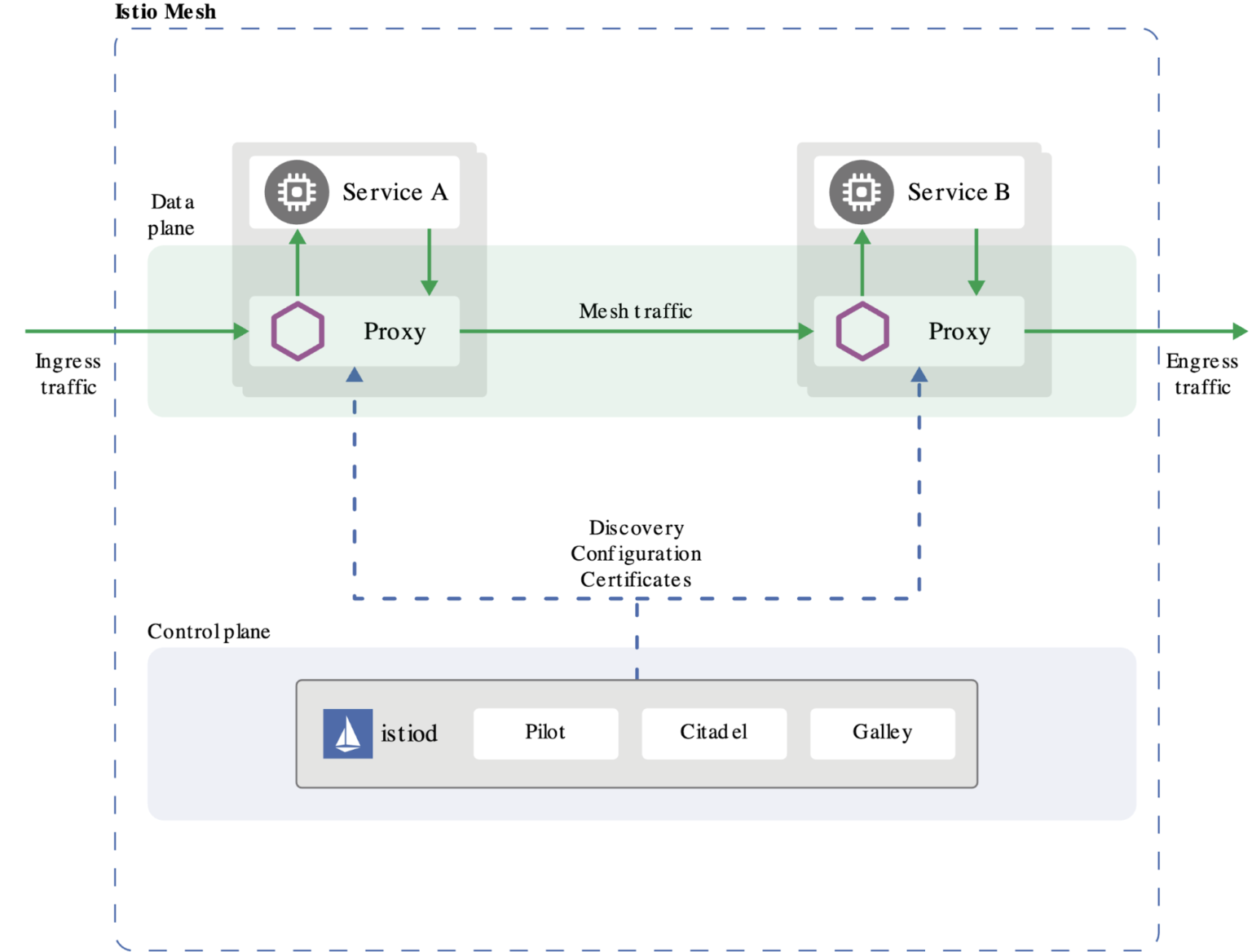Click the Citadel button inside istiod
This screenshot has height=952, width=1252.
pyautogui.click(x=713, y=733)
